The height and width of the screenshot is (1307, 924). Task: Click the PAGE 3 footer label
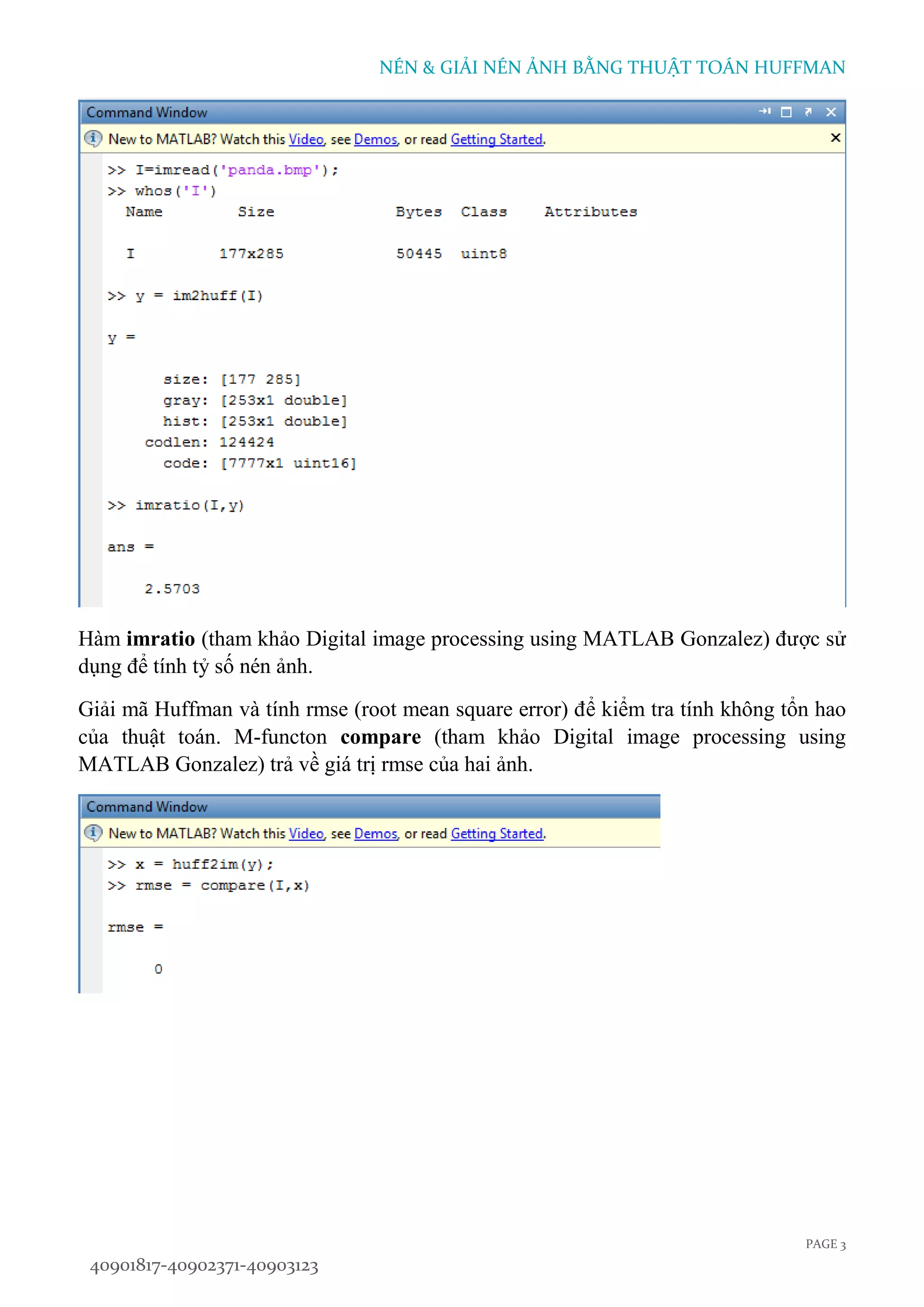tap(825, 1244)
